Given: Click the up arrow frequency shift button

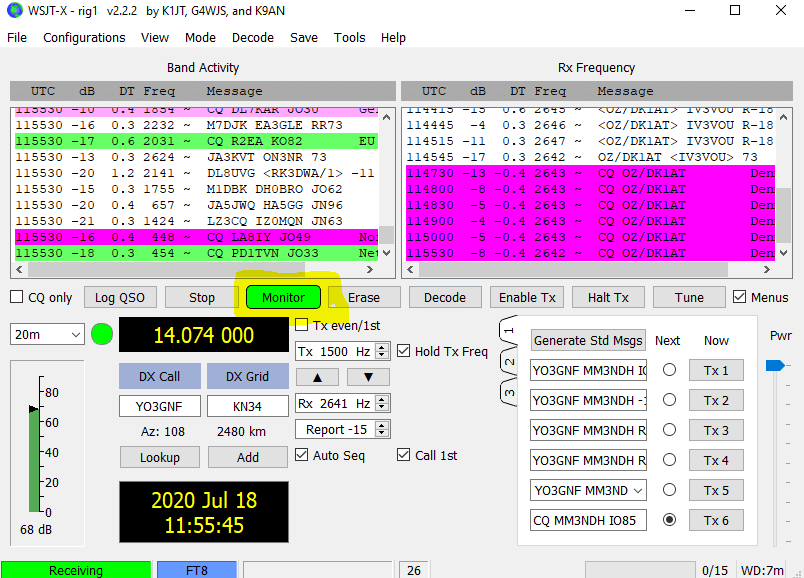Looking at the screenshot, I should tap(317, 377).
